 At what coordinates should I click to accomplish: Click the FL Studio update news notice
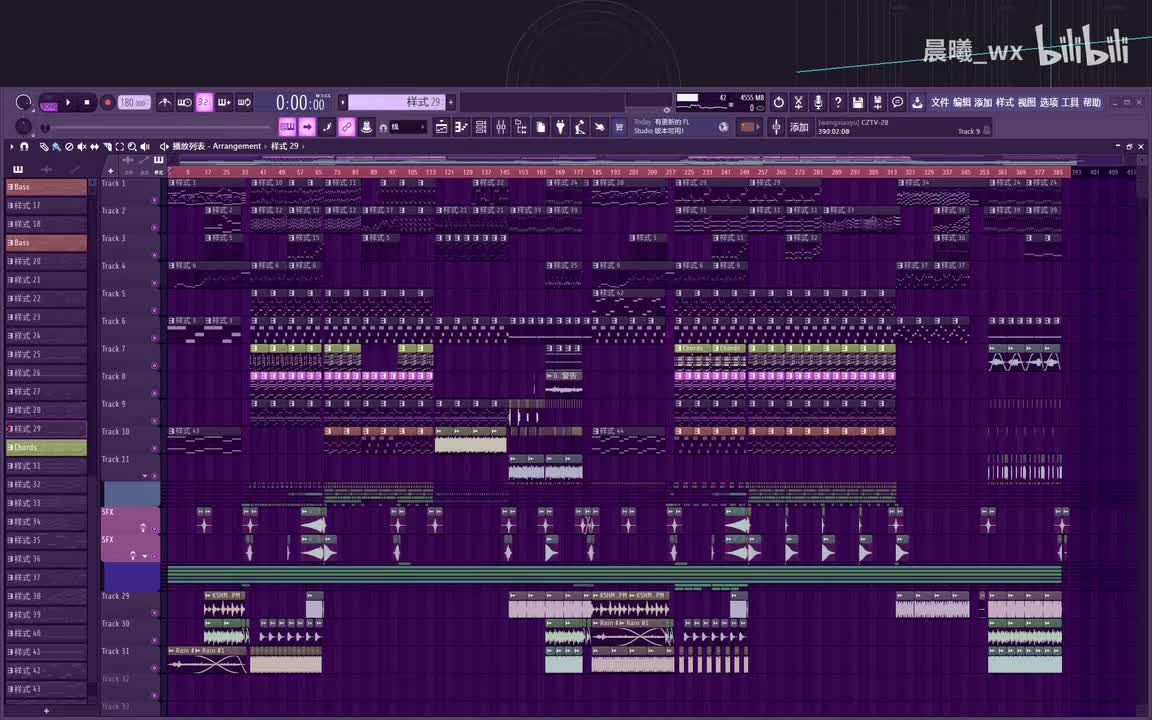click(681, 126)
